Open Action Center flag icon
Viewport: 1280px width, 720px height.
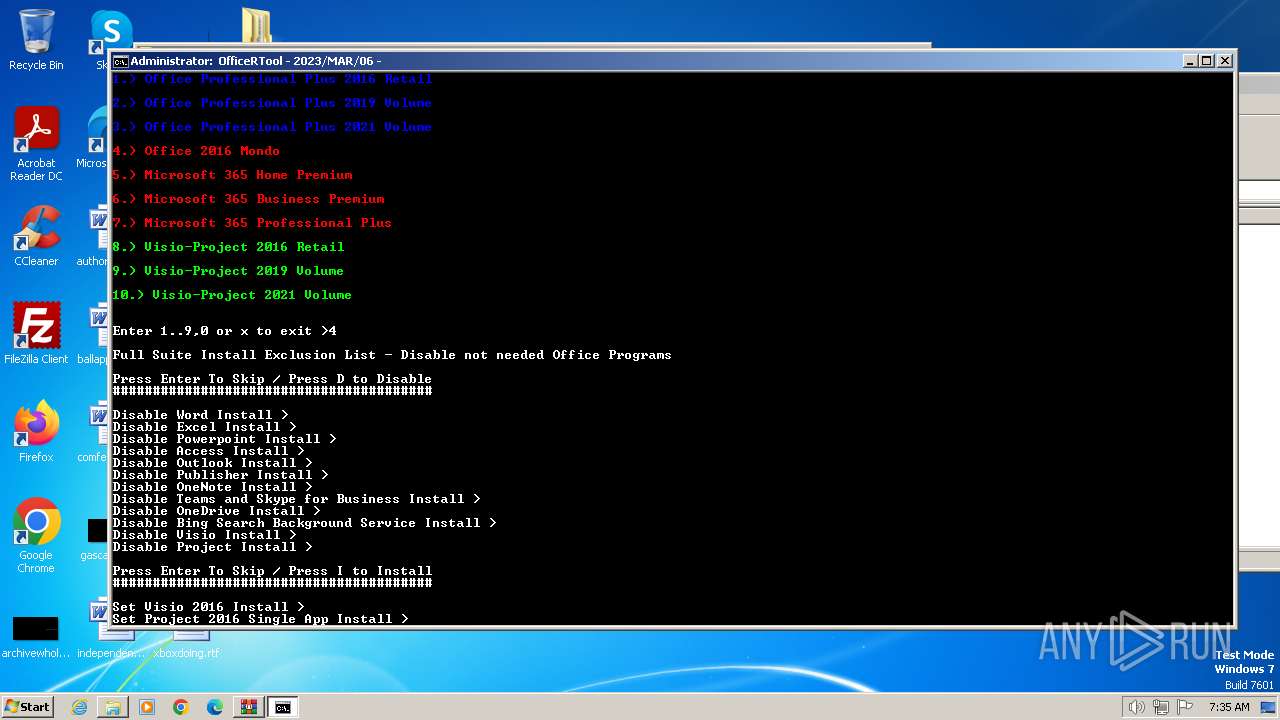click(1186, 707)
